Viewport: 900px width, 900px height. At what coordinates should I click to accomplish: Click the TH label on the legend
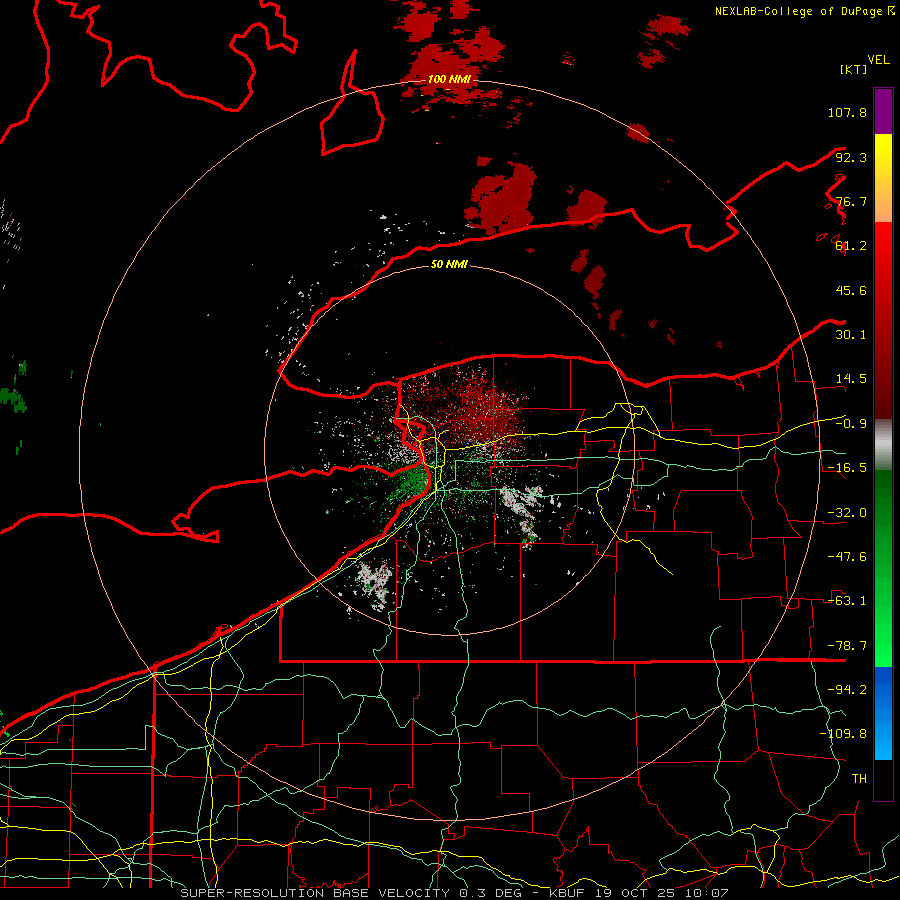click(x=859, y=779)
